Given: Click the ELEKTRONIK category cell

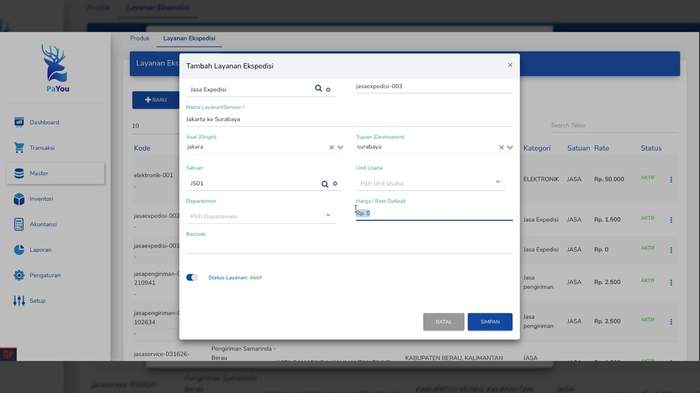Looking at the screenshot, I should (541, 179).
